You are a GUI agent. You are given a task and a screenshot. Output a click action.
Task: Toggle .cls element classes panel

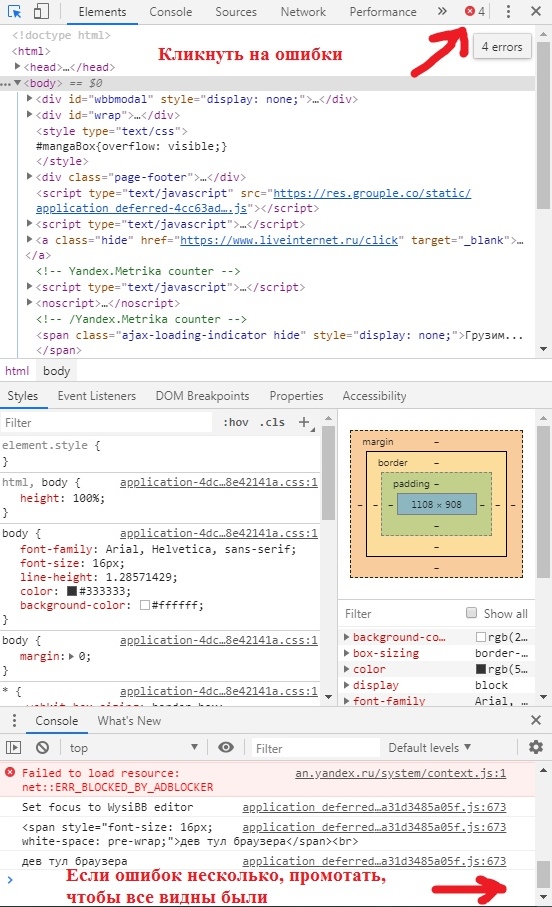coord(272,422)
